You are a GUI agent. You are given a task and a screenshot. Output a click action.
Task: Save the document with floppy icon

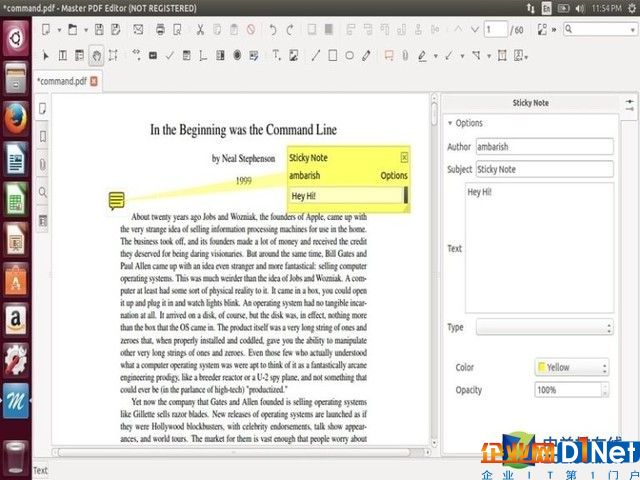coord(99,29)
